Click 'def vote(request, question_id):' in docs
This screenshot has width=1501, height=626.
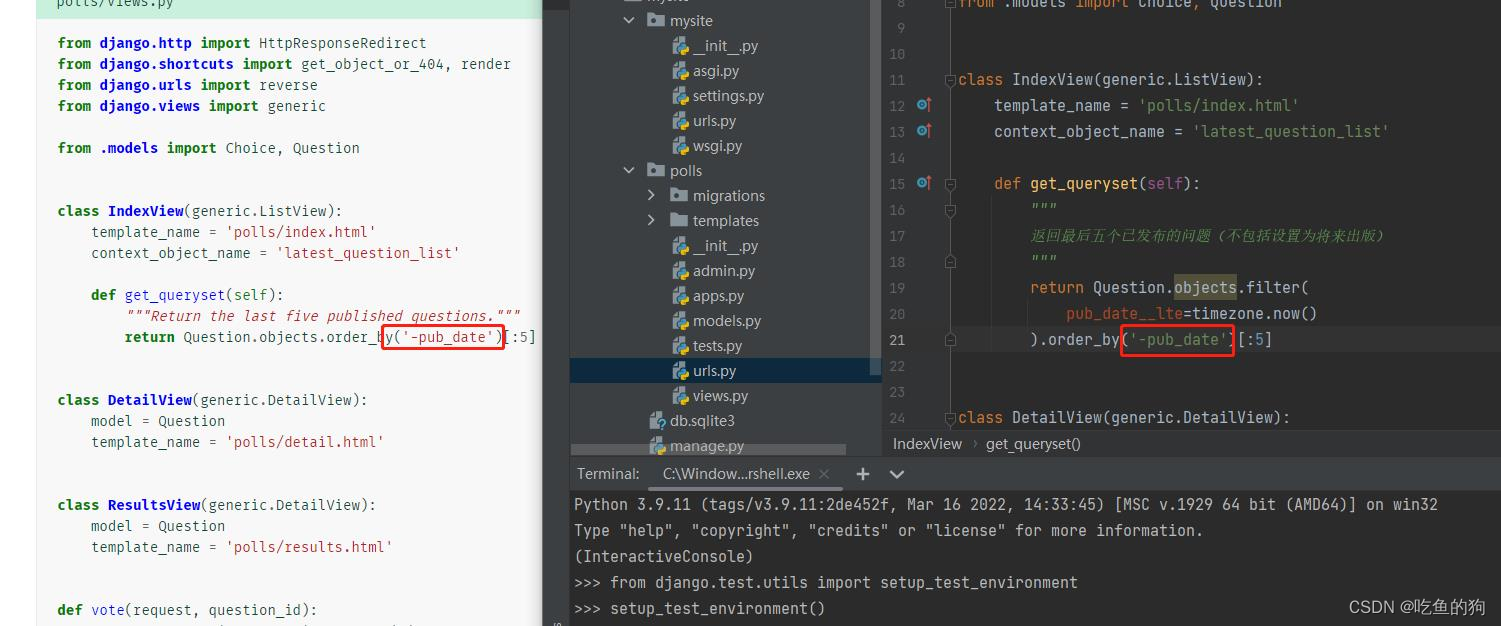187,610
